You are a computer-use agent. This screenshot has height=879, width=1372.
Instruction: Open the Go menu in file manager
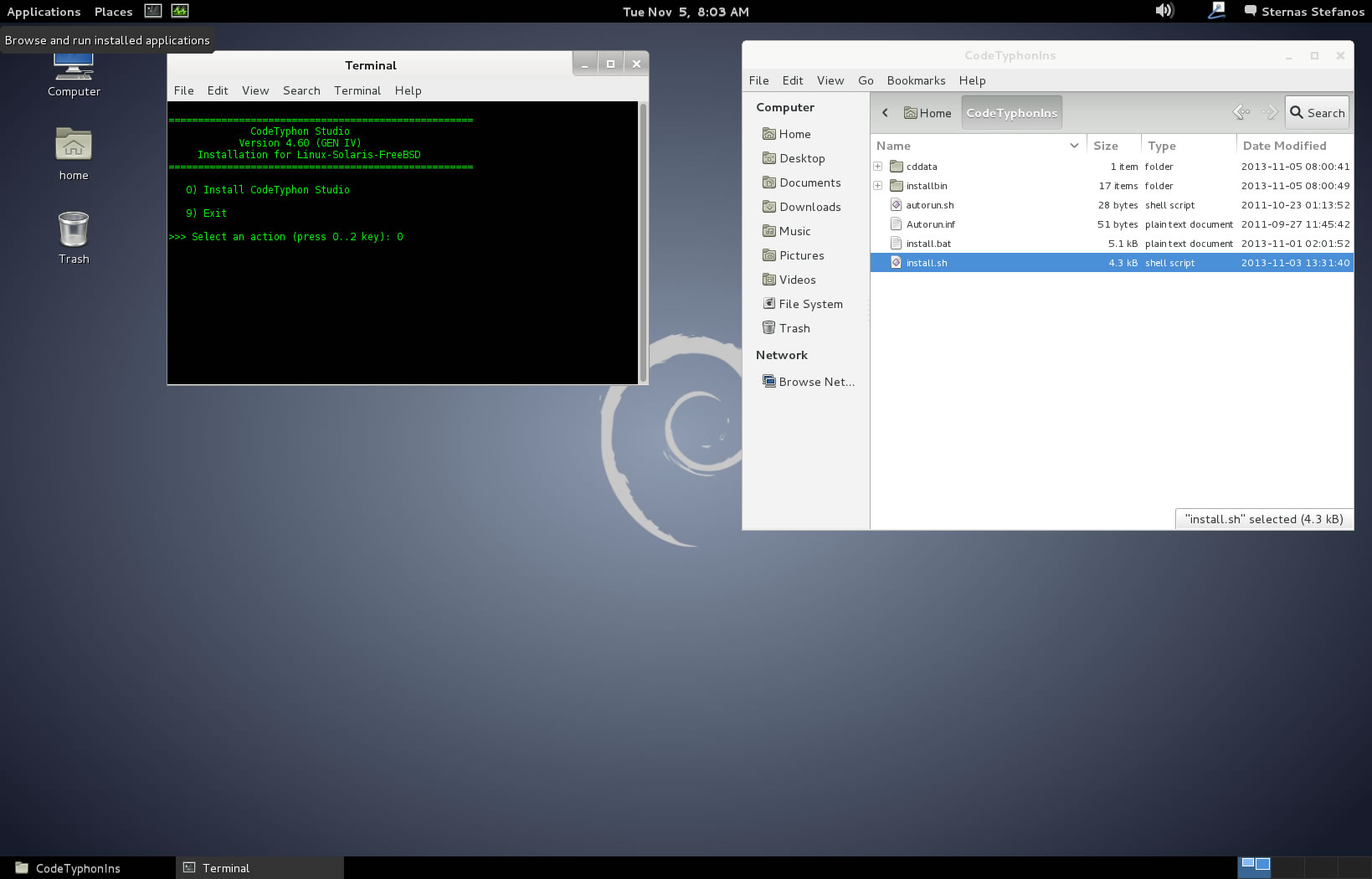866,80
